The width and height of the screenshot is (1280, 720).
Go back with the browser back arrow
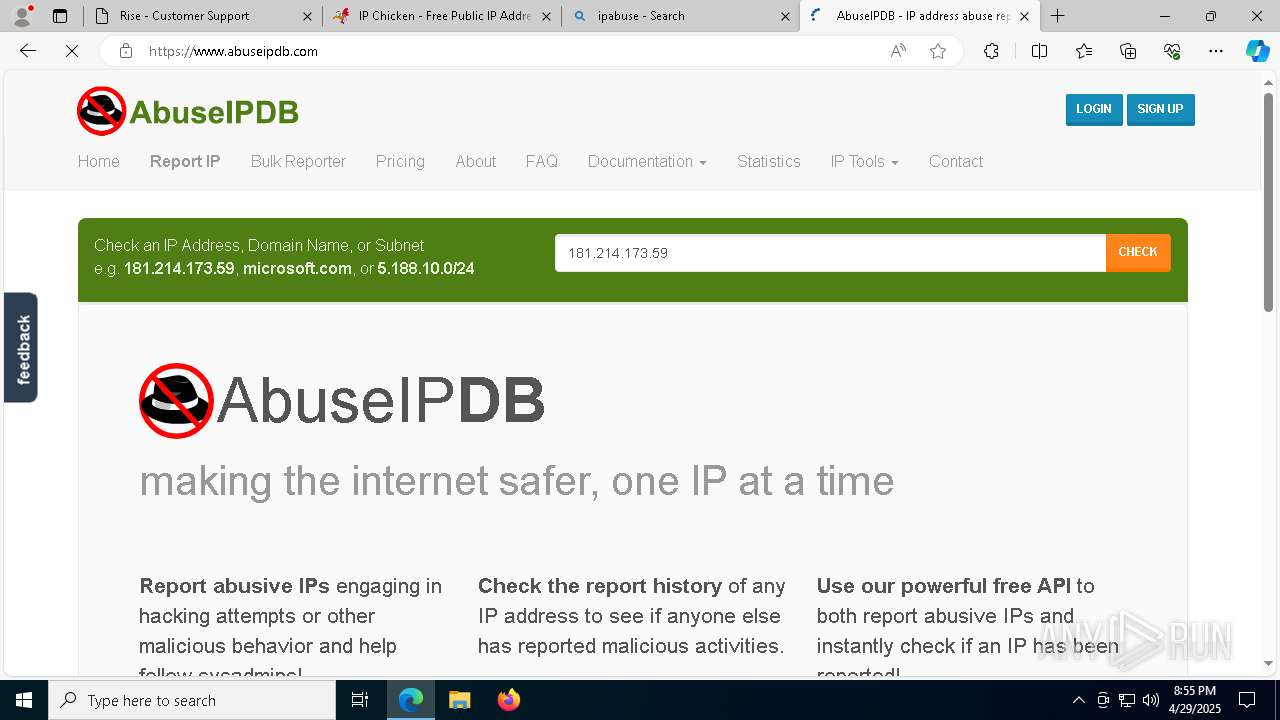pyautogui.click(x=28, y=51)
